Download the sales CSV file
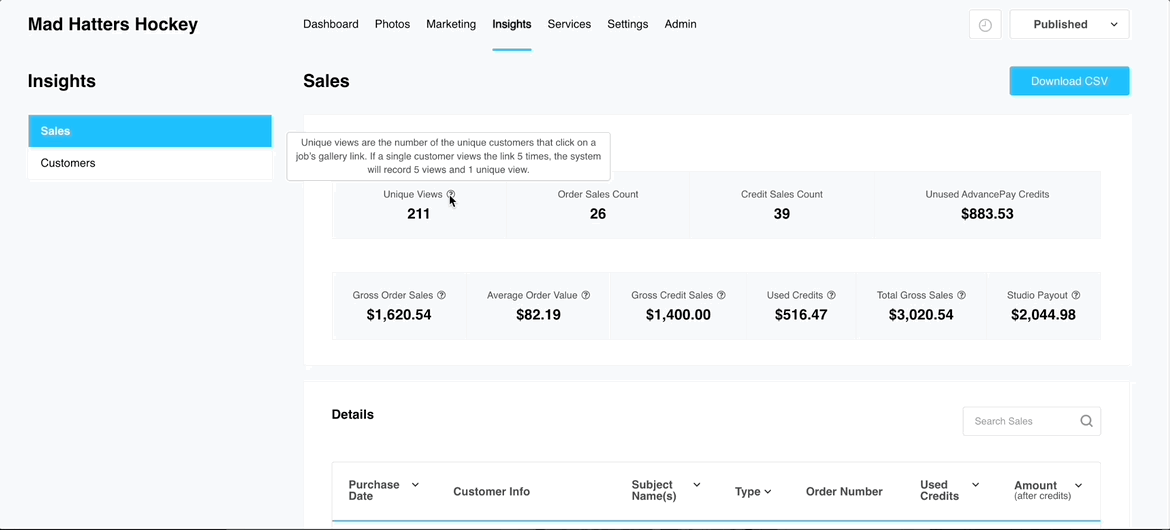Viewport: 1170px width, 530px height. point(1069,81)
